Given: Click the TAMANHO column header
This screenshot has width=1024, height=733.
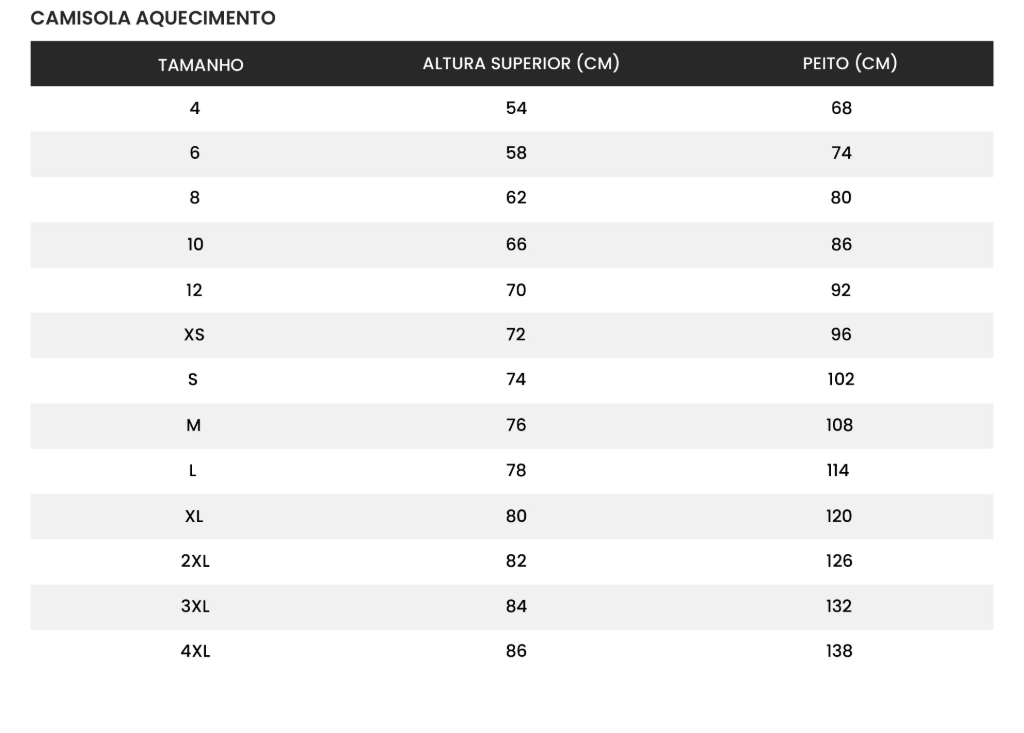Looking at the screenshot, I should 200,65.
